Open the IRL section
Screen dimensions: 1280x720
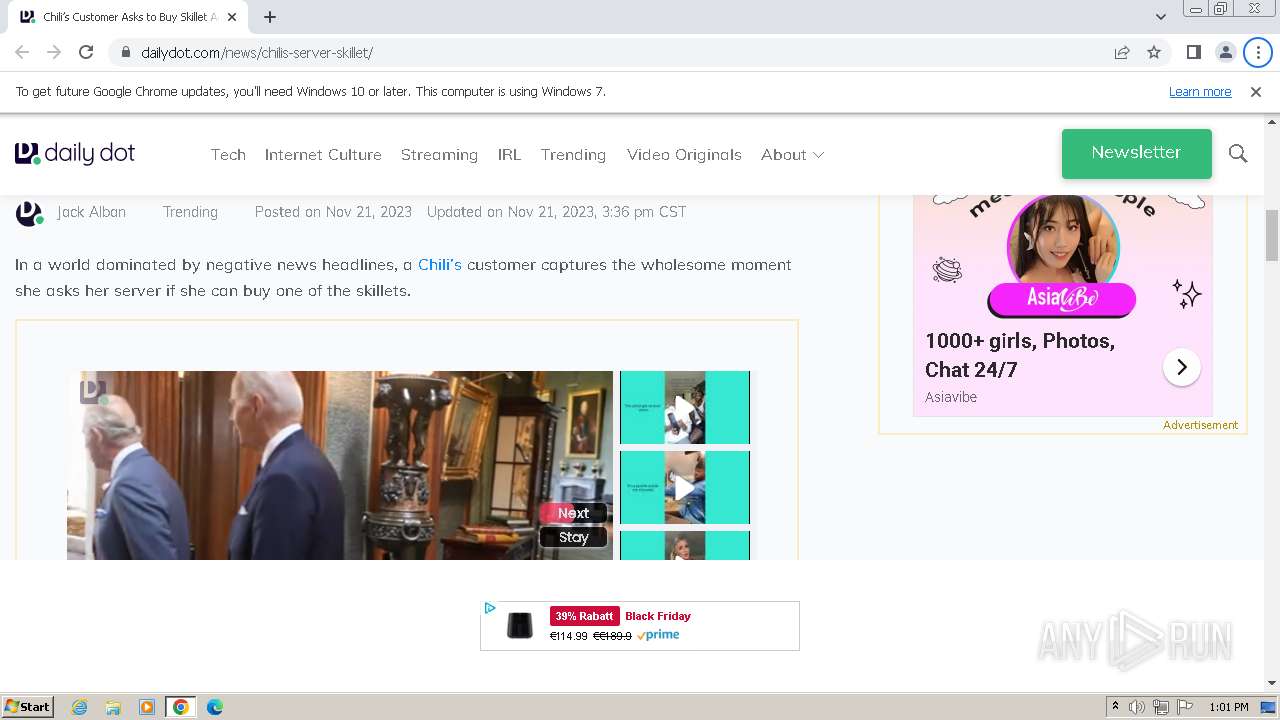pyautogui.click(x=509, y=154)
